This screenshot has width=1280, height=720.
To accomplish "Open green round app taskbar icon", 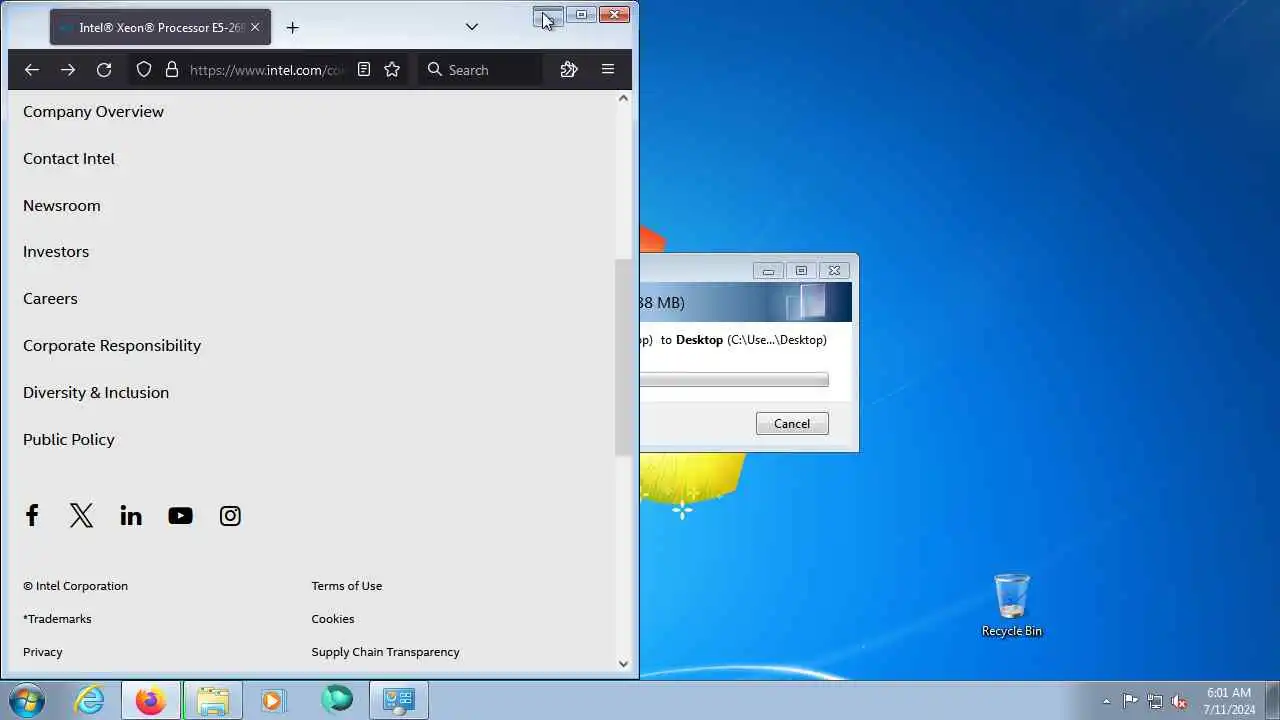I will (337, 699).
